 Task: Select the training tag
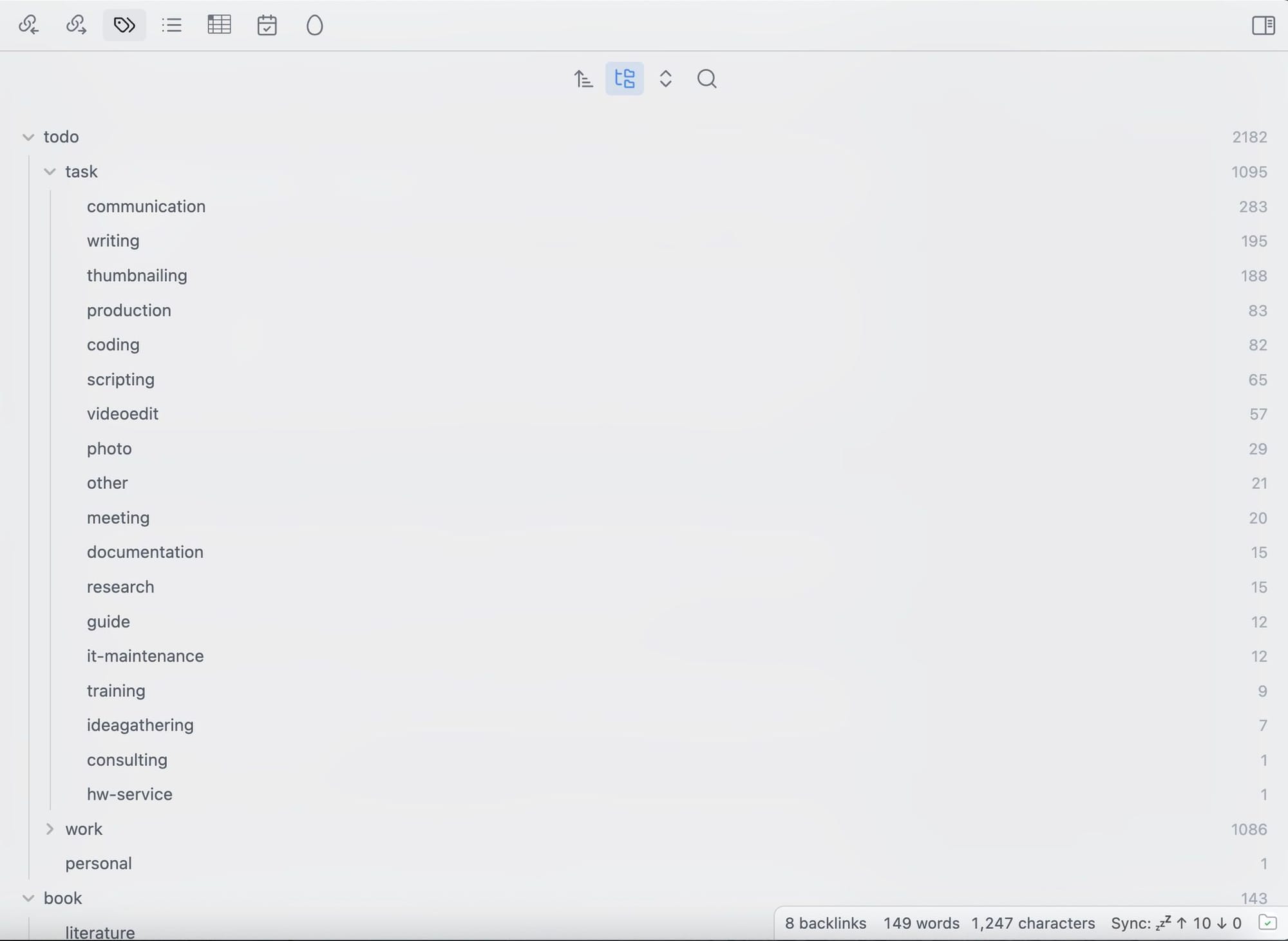(116, 690)
